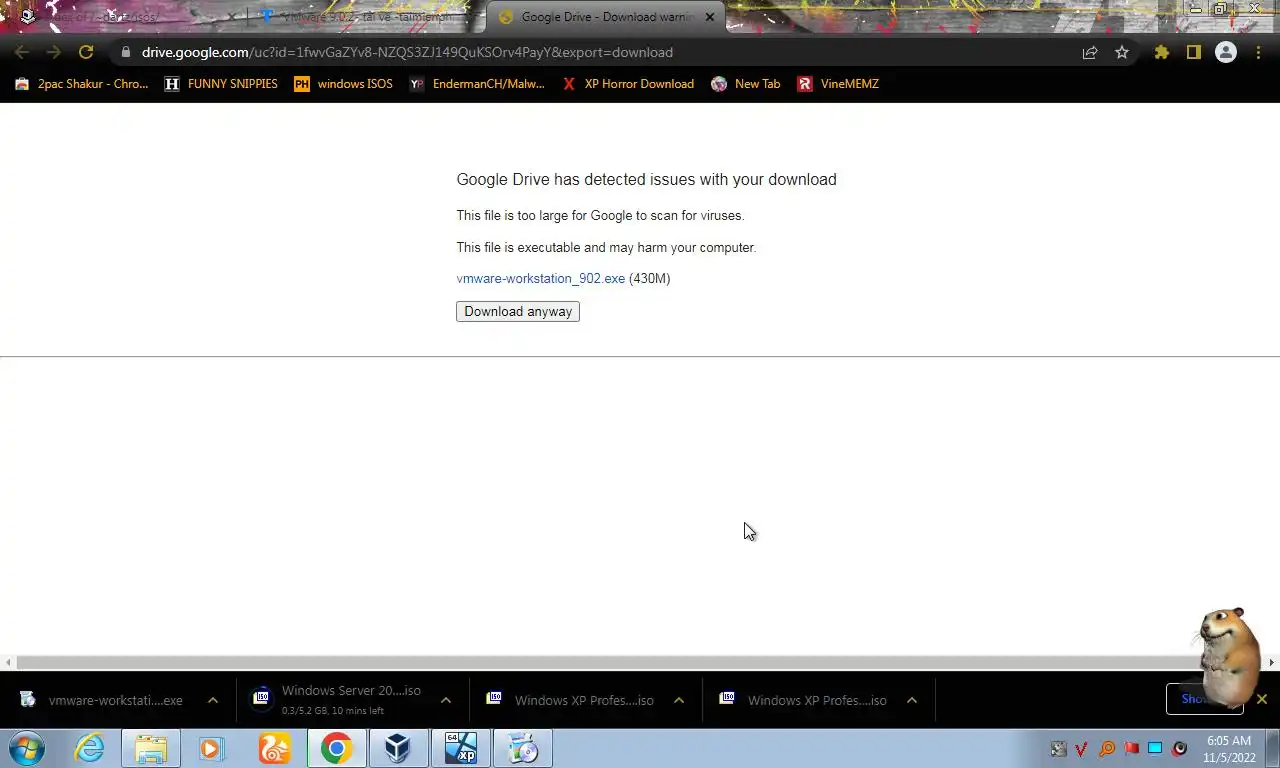This screenshot has height=768, width=1280.
Task: Open the XP Horror Download bookmark
Action: coord(628,84)
